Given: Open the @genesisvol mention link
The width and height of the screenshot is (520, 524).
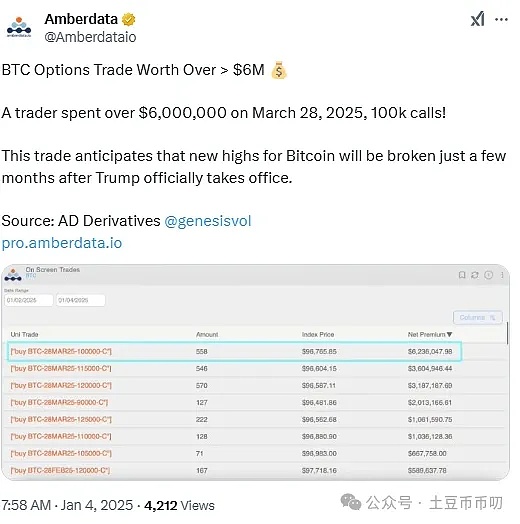Looking at the screenshot, I should [208, 221].
